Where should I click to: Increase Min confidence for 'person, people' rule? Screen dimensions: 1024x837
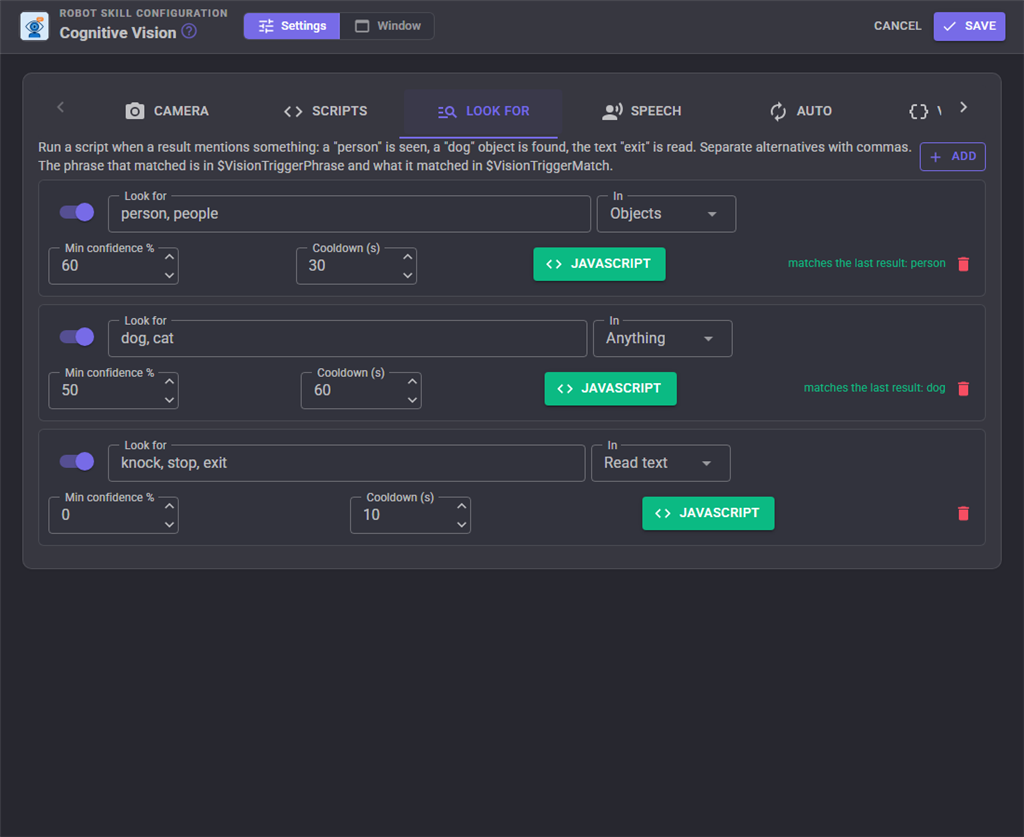(x=169, y=257)
